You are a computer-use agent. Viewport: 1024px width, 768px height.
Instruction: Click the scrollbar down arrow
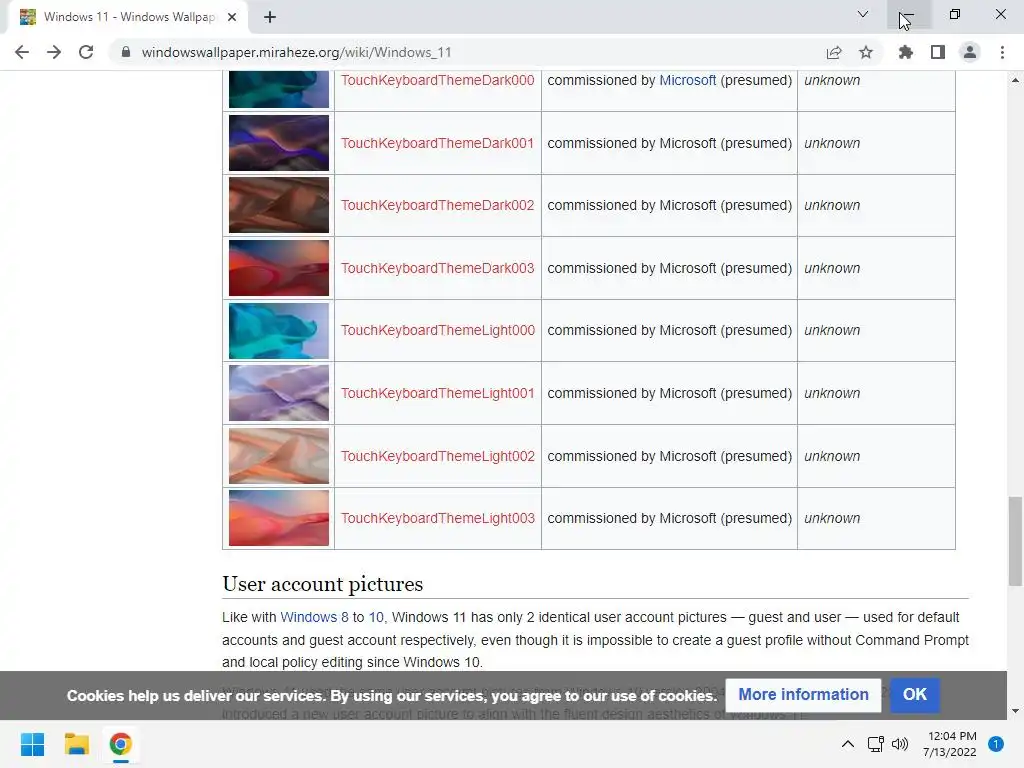(x=1015, y=711)
